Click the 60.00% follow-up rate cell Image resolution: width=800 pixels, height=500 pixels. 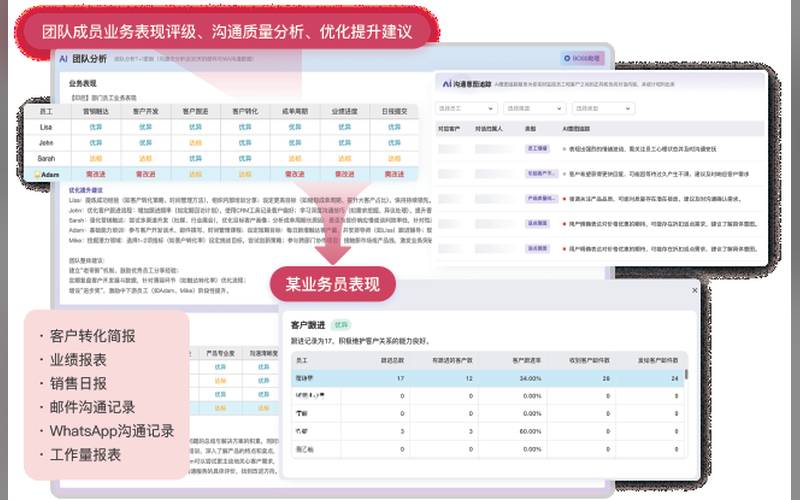point(530,432)
